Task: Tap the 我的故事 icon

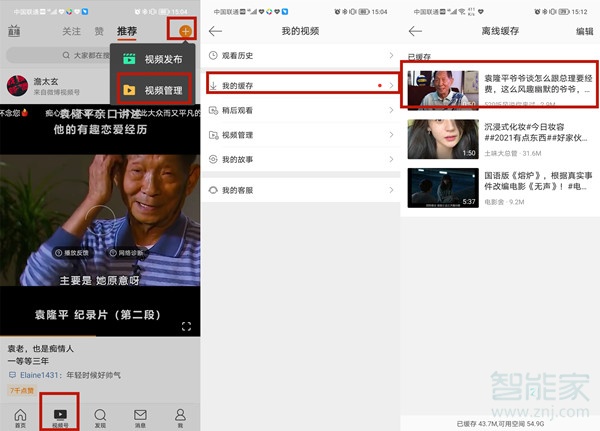Action: tap(213, 159)
